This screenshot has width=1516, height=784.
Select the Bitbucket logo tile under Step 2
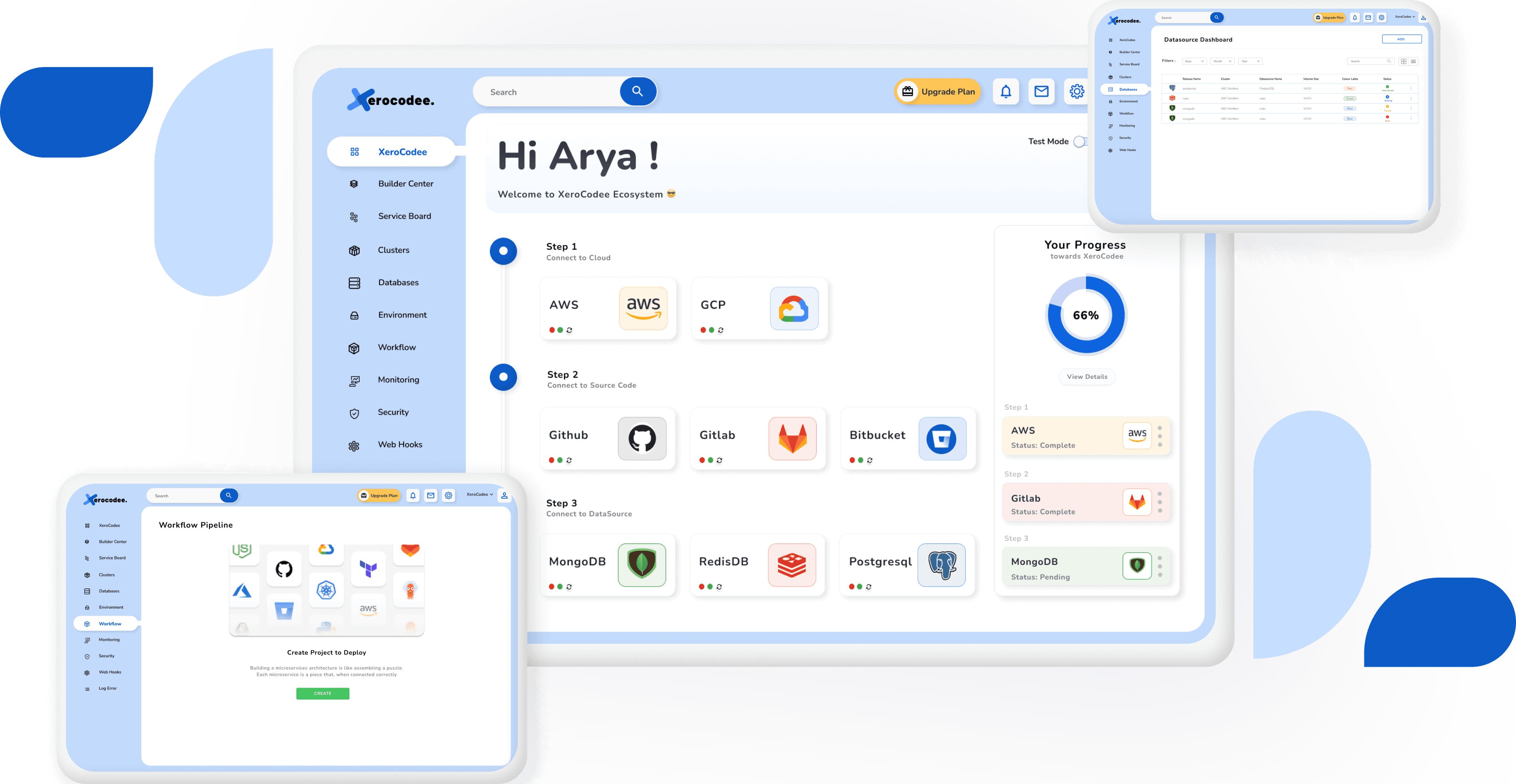pyautogui.click(x=942, y=438)
